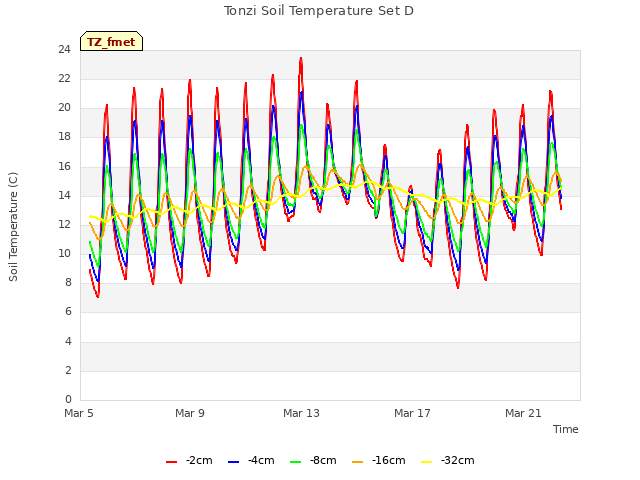640x480 pixels.
Task: Click the 20 y-axis tick label
Action: click(x=64, y=108)
